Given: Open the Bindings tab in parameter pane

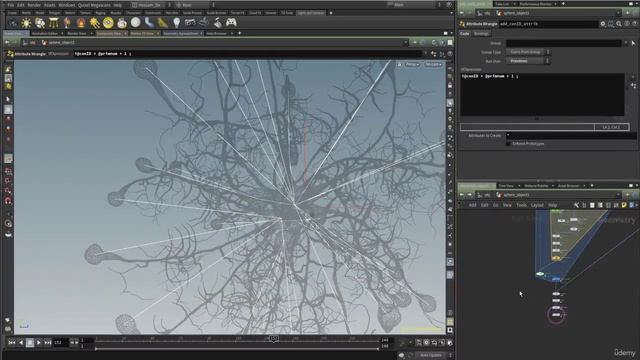Looking at the screenshot, I should [481, 33].
